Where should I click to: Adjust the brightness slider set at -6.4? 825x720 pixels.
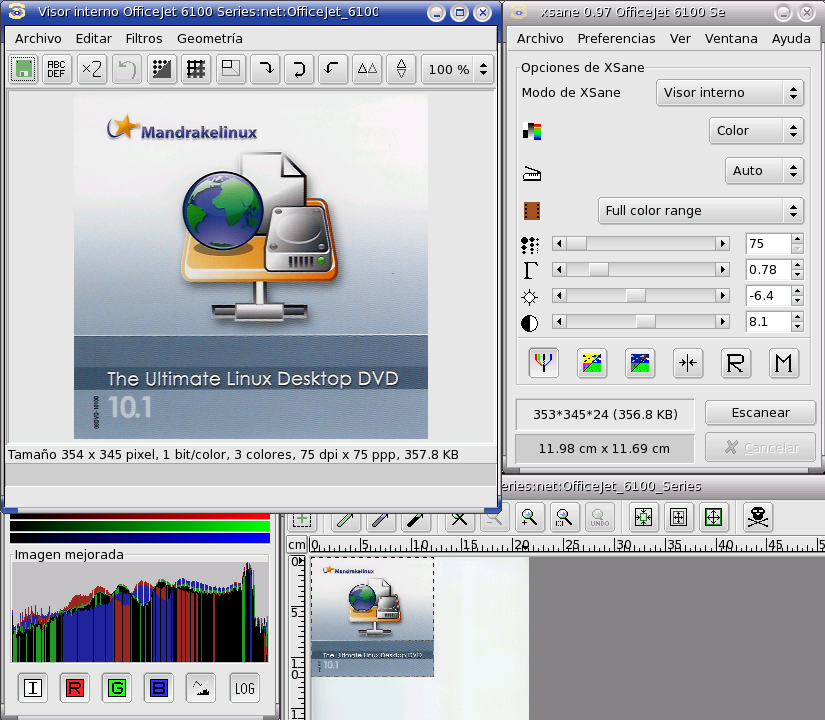pyautogui.click(x=641, y=295)
